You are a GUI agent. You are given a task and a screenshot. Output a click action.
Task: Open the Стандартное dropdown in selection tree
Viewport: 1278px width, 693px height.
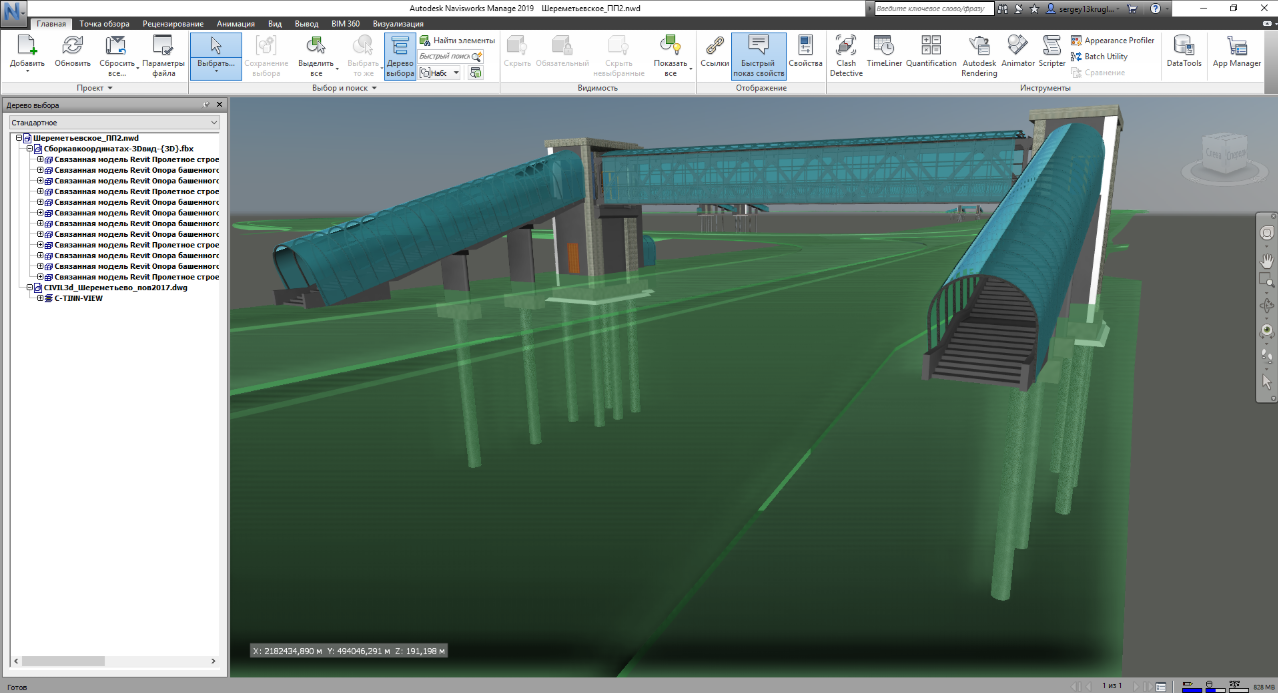[115, 122]
